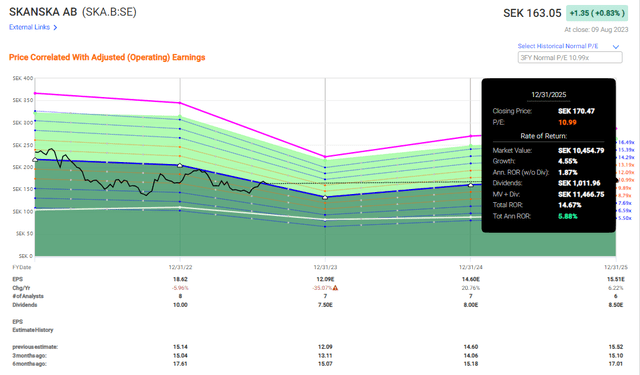
Task: Click the 3FY Normal P/E 10.99x field
Action: point(570,58)
